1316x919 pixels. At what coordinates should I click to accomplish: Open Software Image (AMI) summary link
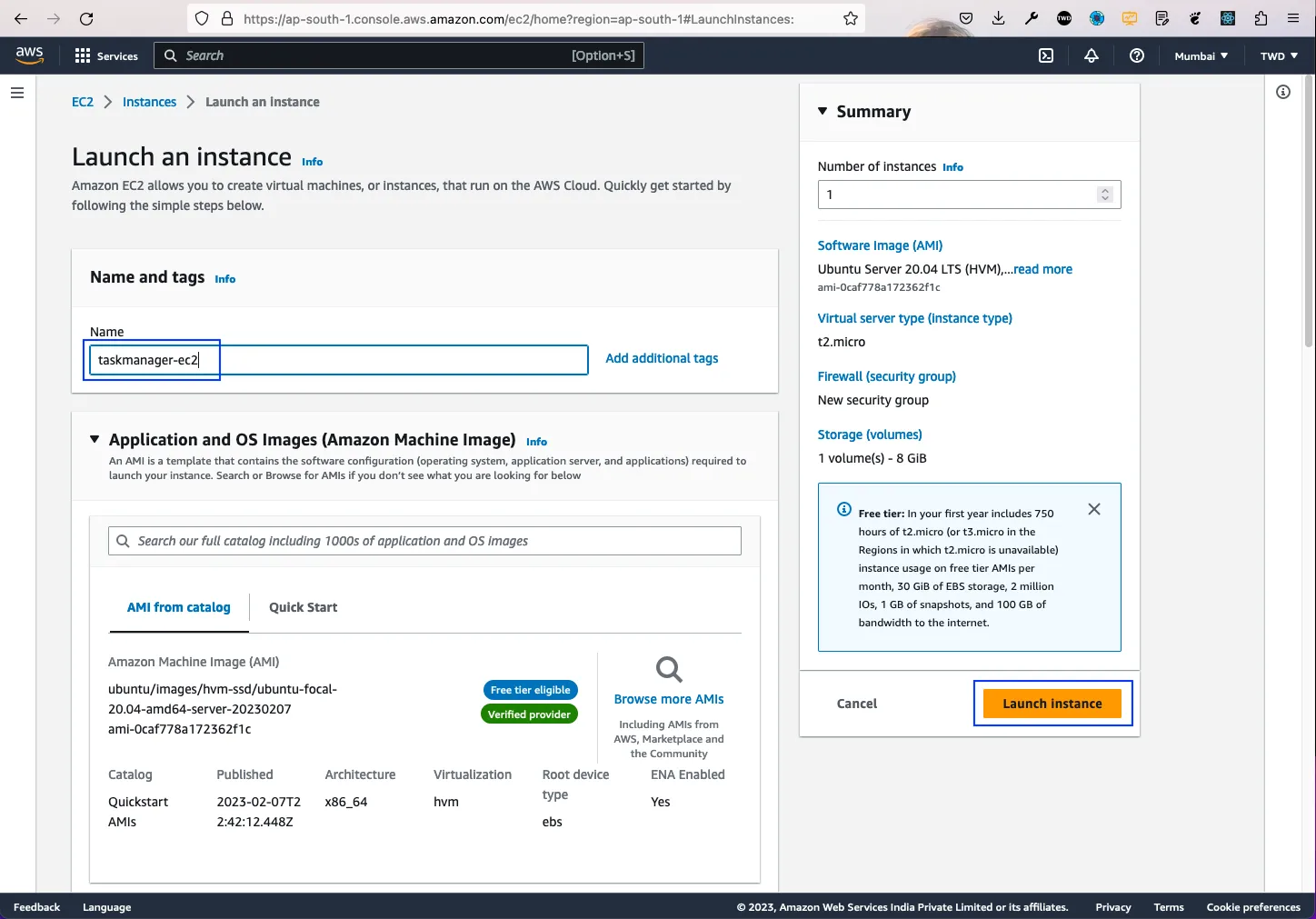(880, 245)
